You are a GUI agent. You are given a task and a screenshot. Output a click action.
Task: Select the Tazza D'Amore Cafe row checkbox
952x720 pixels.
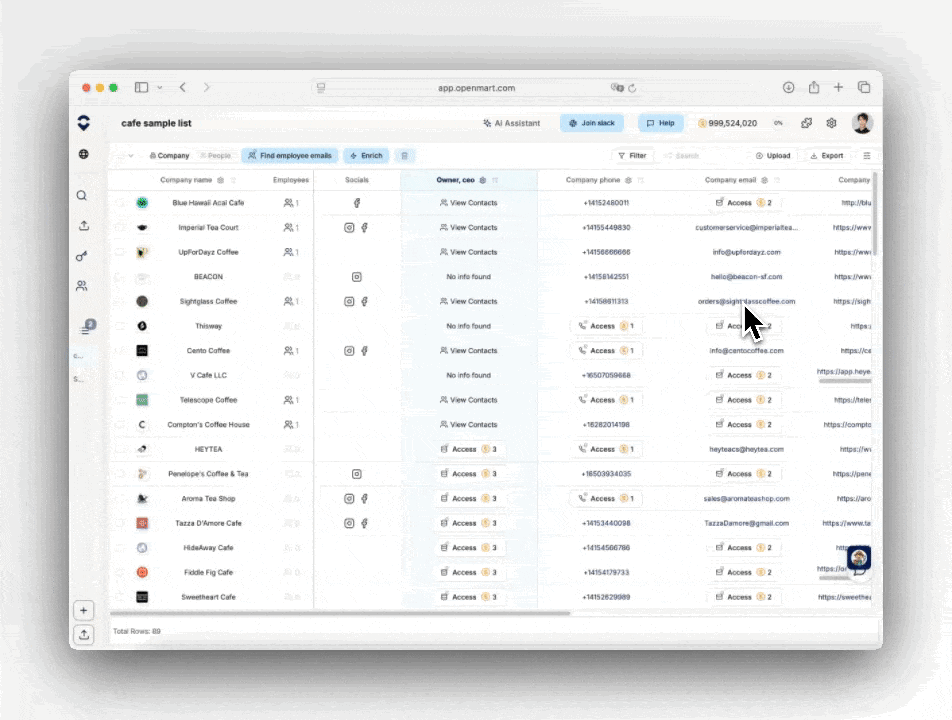pos(120,523)
